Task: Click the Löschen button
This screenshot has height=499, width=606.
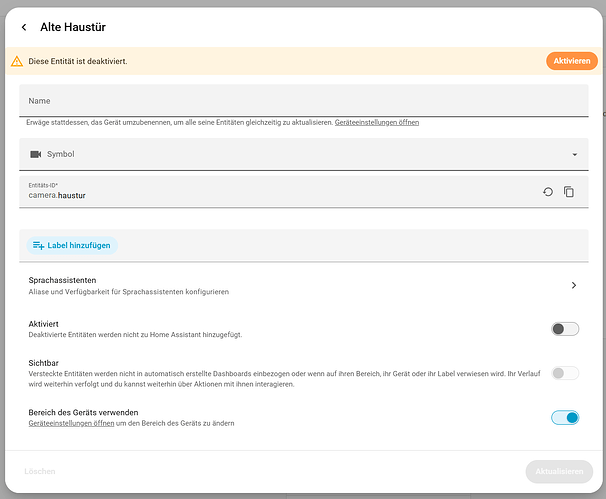Action: [40, 471]
